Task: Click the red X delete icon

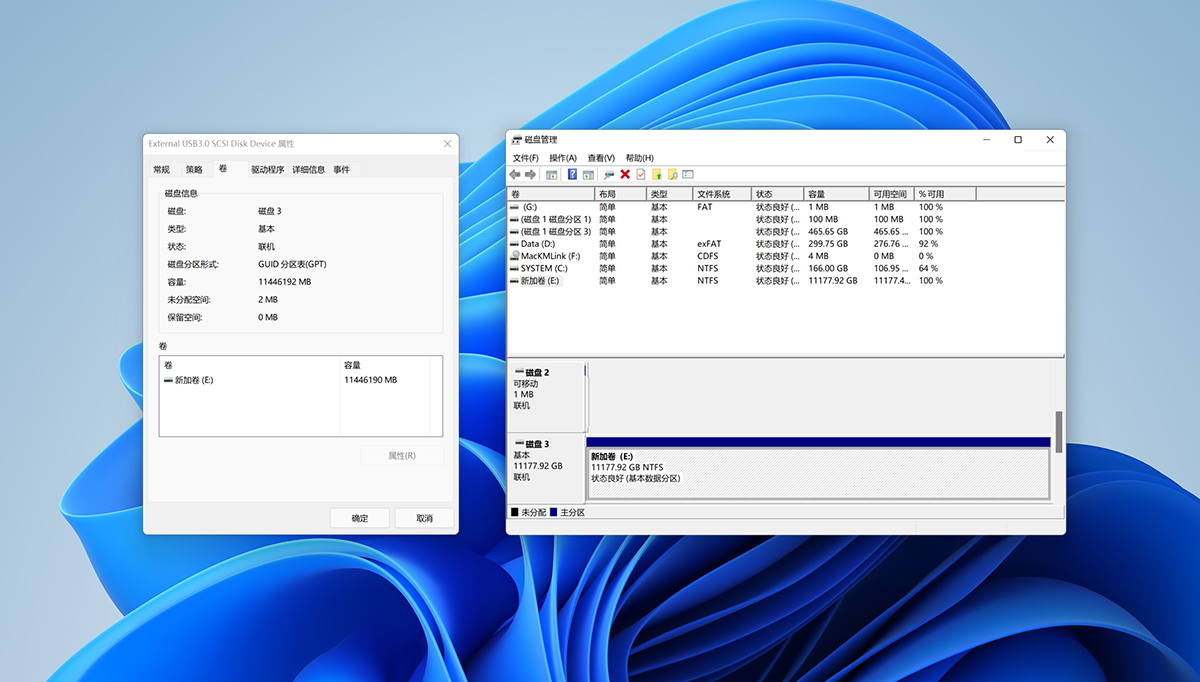Action: pos(625,174)
